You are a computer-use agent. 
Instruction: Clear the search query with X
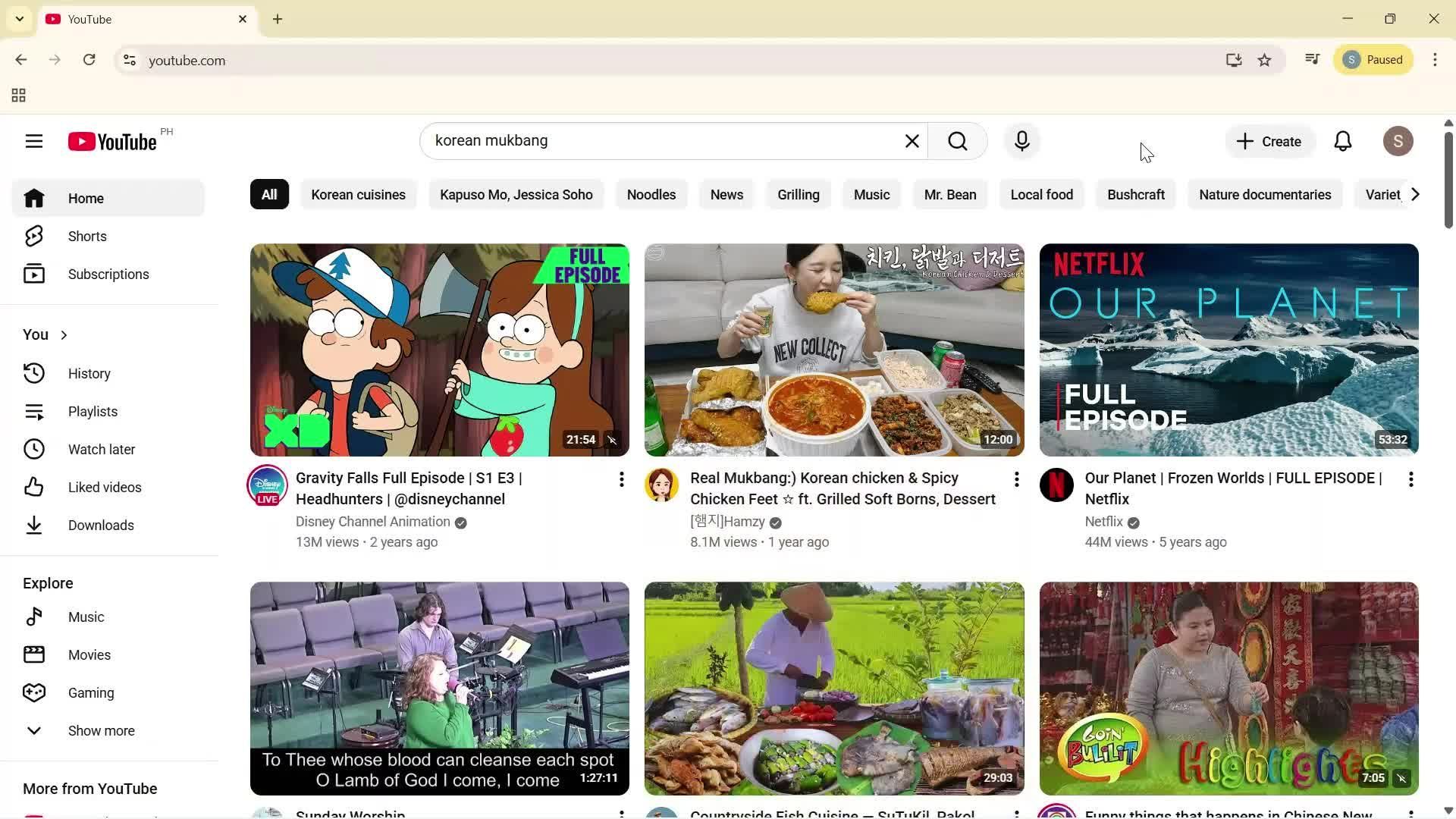[912, 141]
